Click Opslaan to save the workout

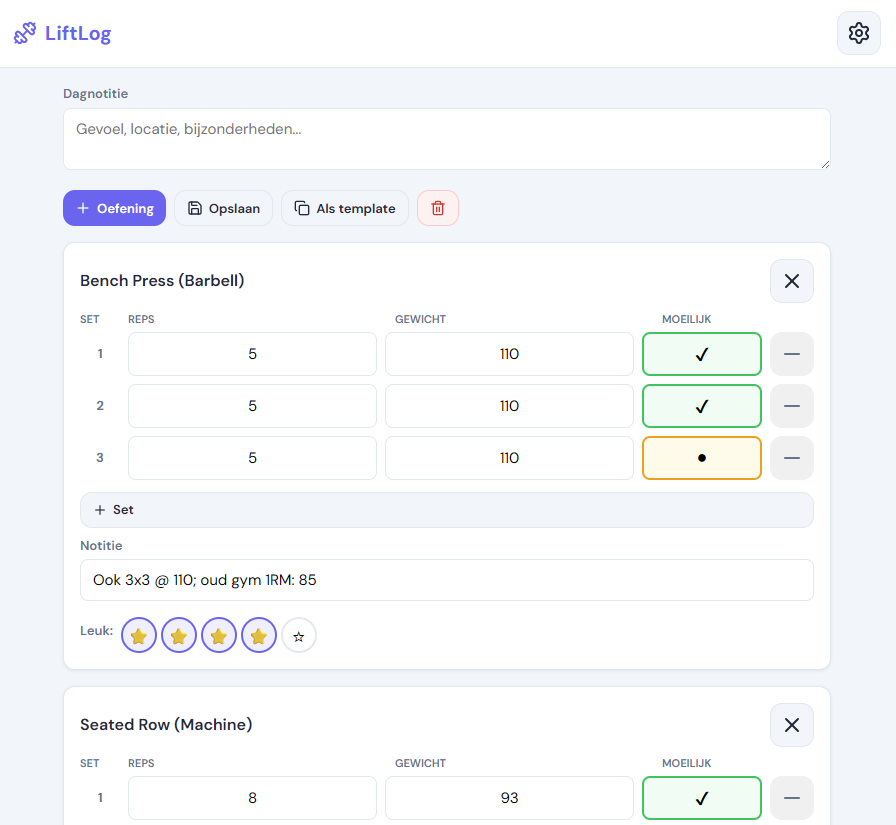click(x=223, y=208)
